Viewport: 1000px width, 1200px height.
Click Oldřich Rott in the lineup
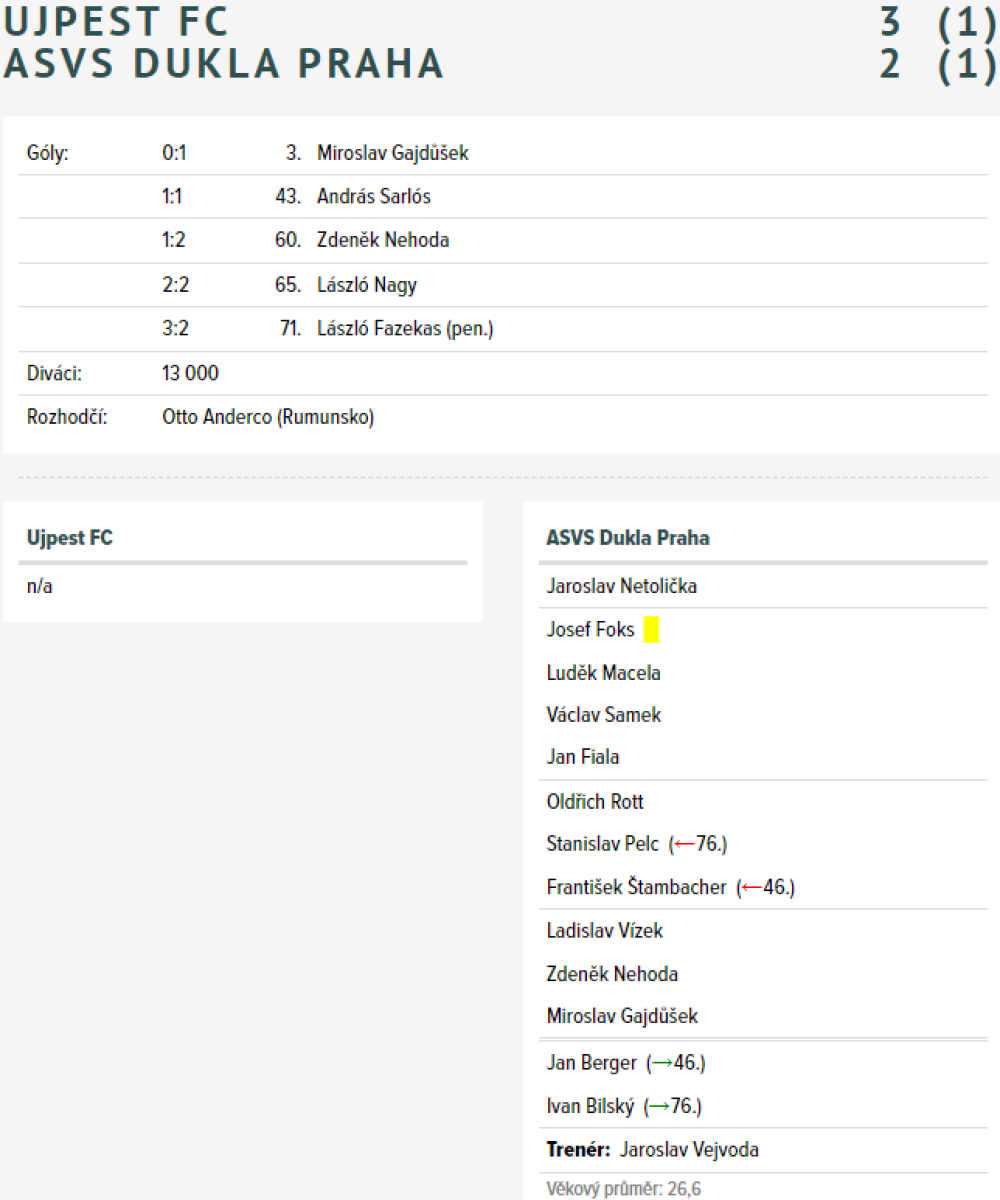(595, 802)
